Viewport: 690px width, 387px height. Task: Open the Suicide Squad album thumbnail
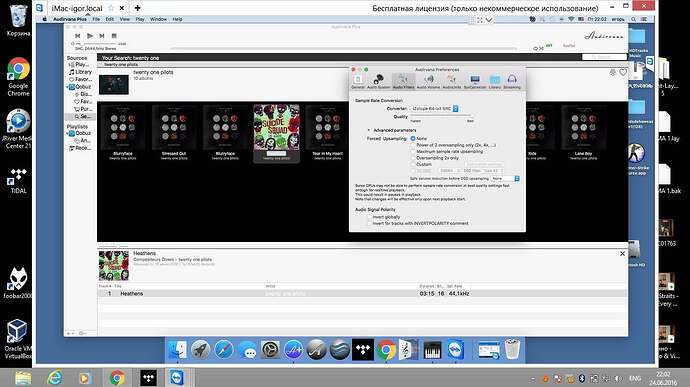tap(276, 127)
